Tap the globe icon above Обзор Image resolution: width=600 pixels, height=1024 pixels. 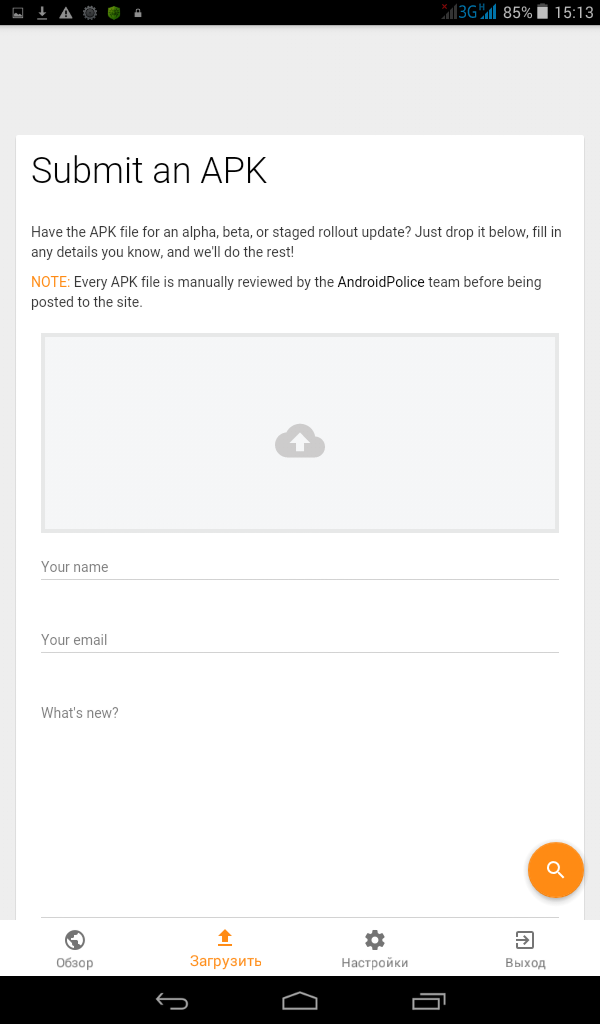(x=74, y=940)
